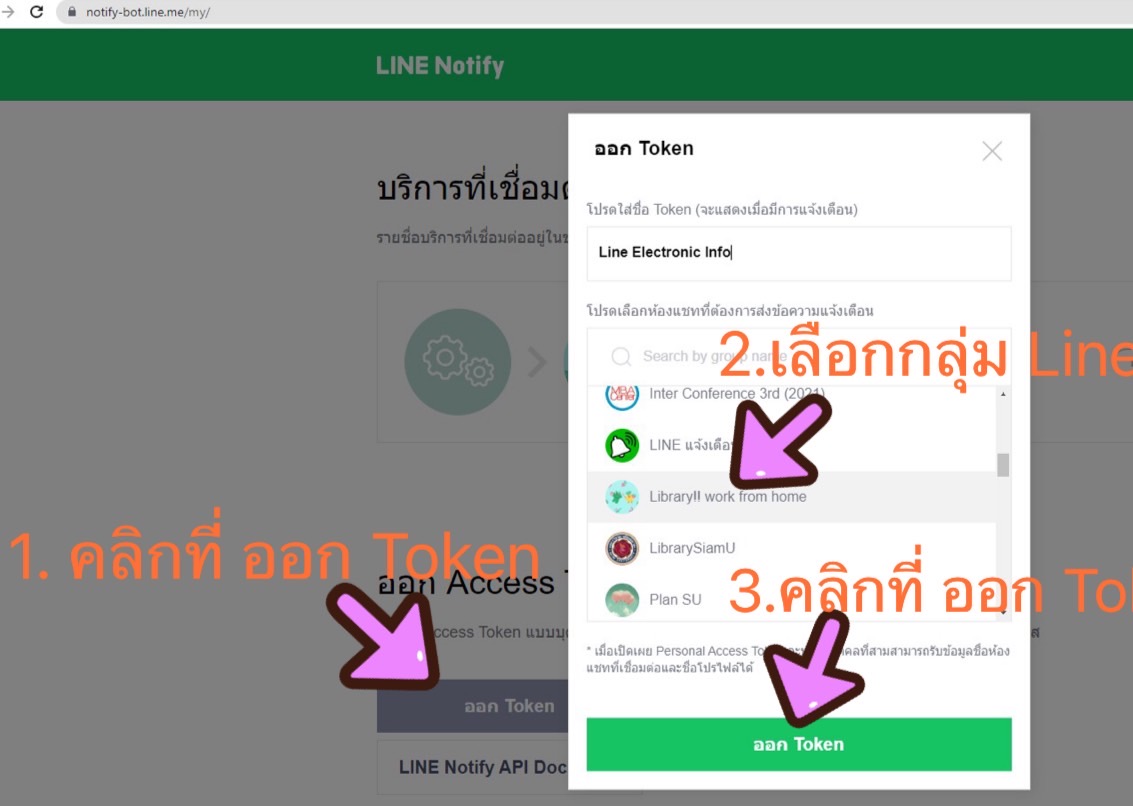Click the green bell LINE แจ้งเตือน icon
Screen dimensions: 1133x806
pyautogui.click(x=621, y=445)
